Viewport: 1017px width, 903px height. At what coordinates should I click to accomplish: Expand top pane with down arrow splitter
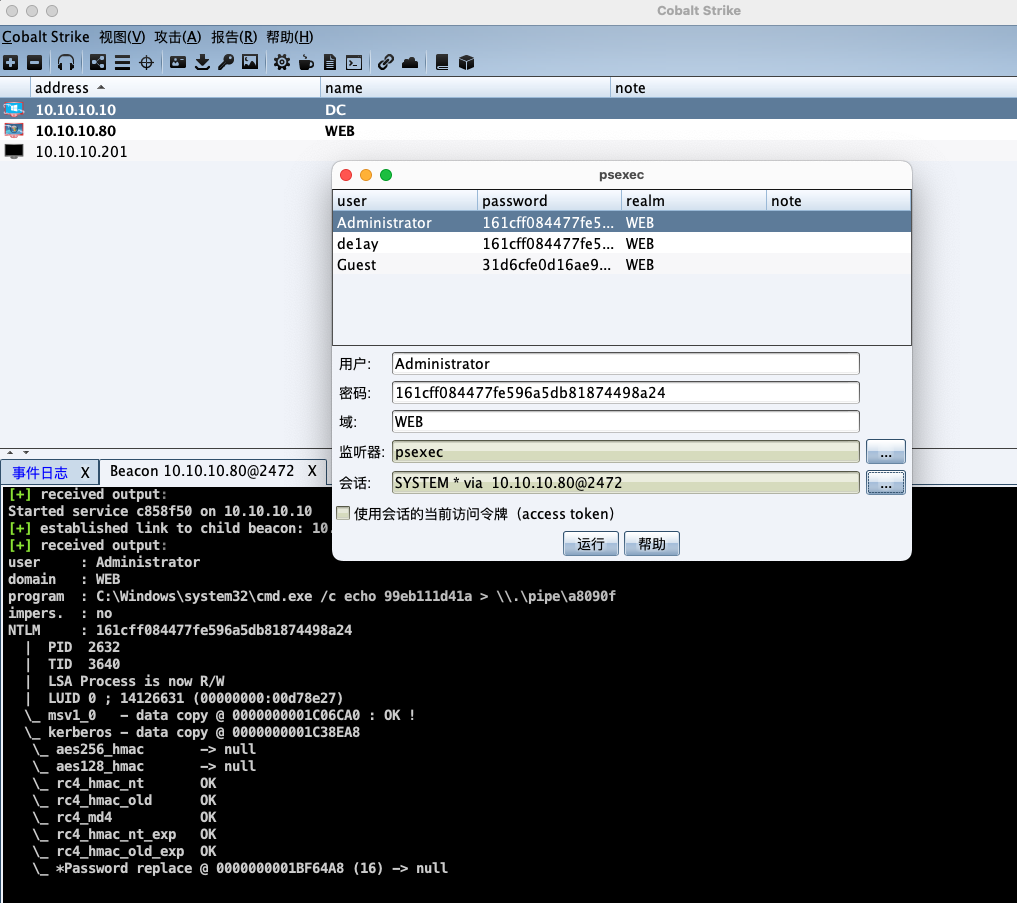26,452
